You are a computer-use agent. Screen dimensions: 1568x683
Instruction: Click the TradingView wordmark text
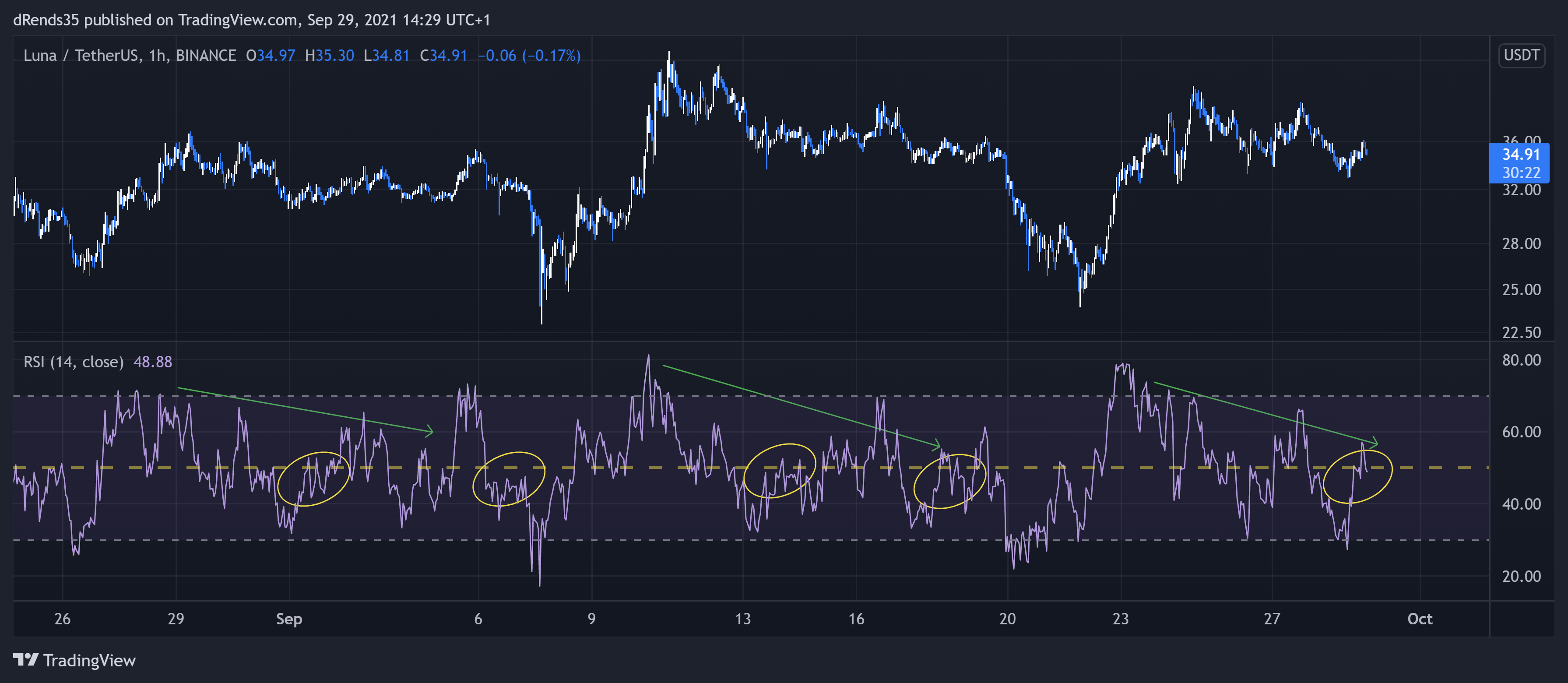coord(89,661)
